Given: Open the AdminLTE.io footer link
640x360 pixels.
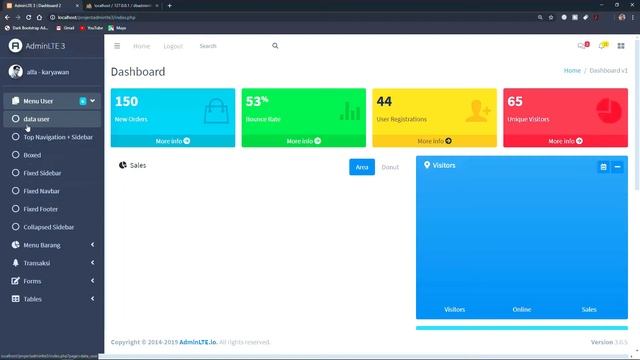Looking at the screenshot, I should pyautogui.click(x=198, y=342).
